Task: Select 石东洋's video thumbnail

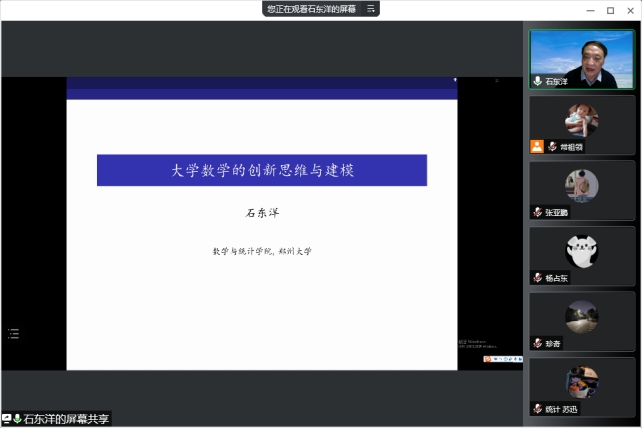Action: (x=581, y=58)
